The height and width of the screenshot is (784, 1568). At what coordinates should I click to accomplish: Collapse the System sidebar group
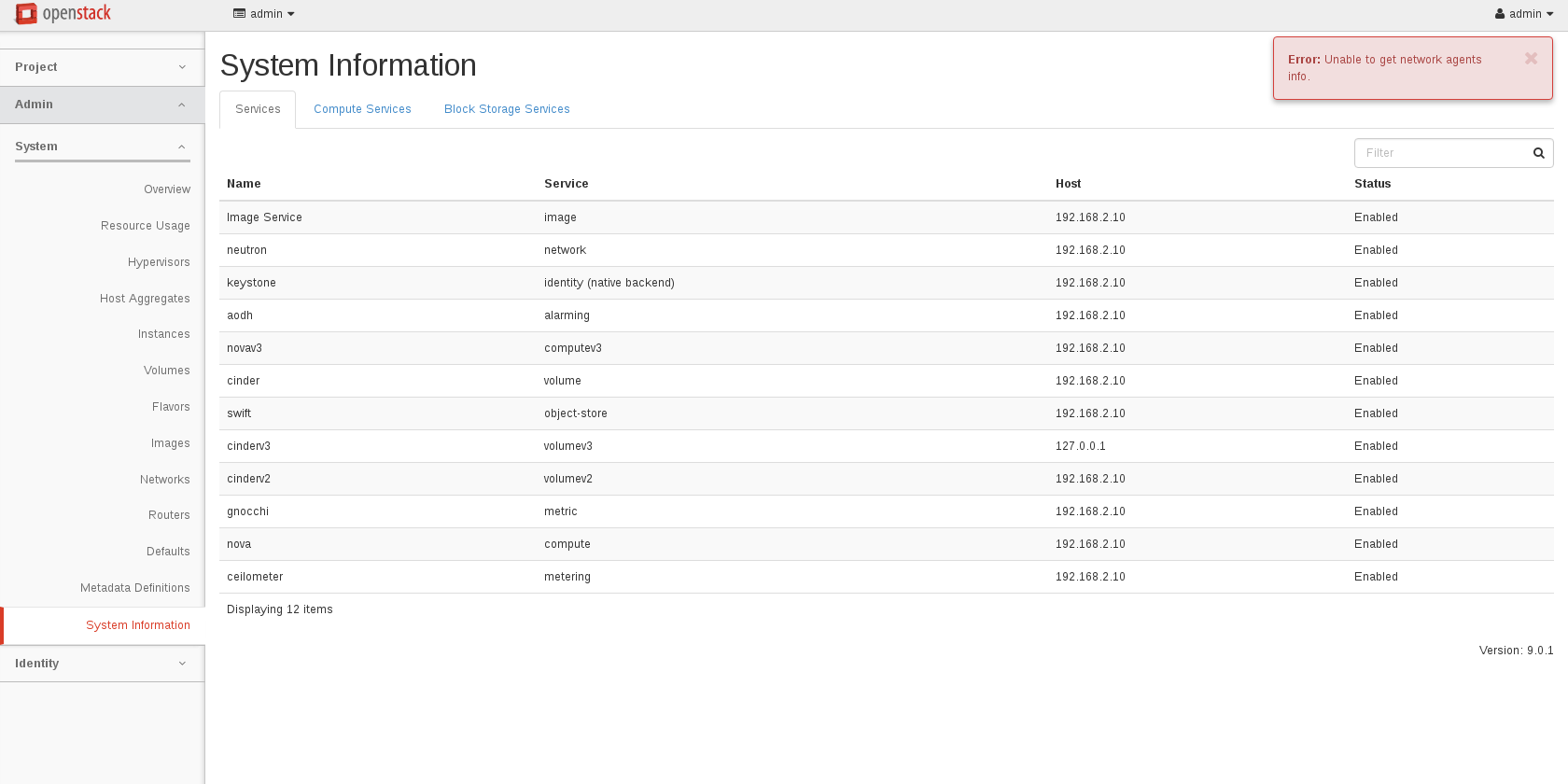[x=102, y=147]
